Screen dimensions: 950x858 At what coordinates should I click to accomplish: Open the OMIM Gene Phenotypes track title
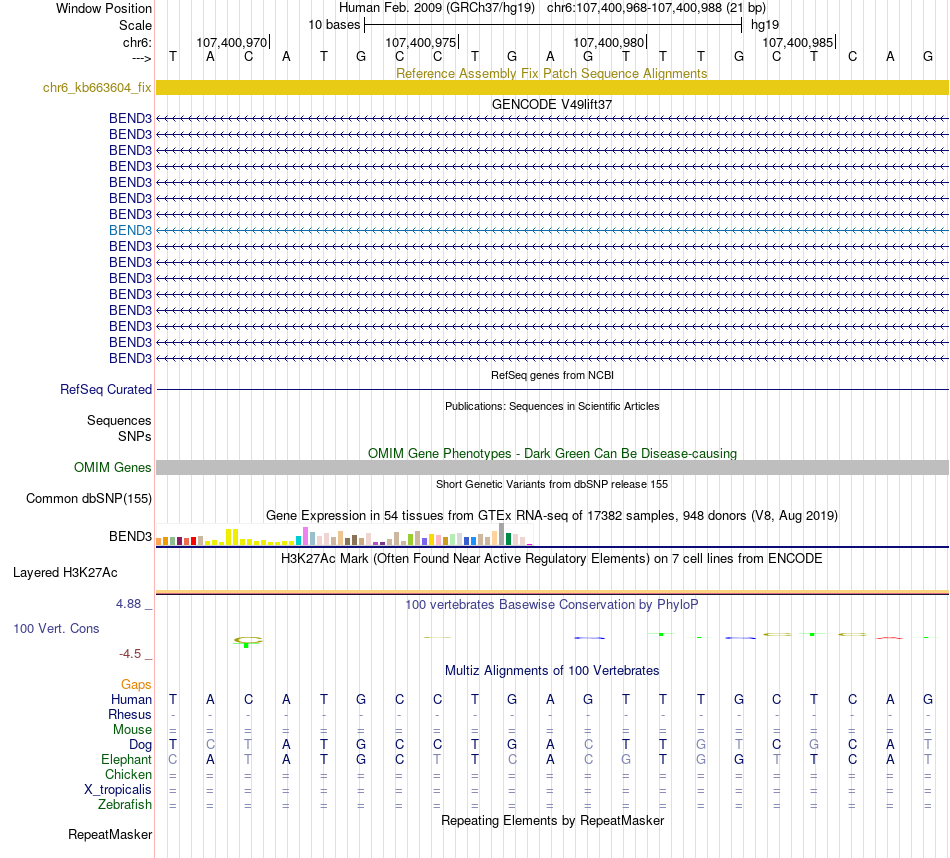(x=552, y=453)
